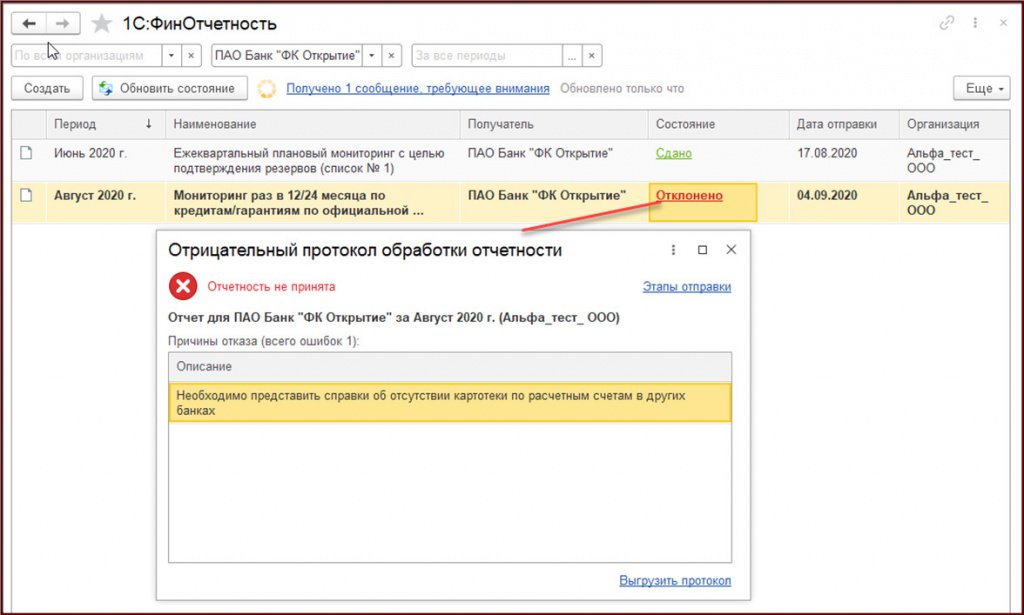Viewport: 1024px width, 615px height.
Task: Clear the bank recipient filter
Action: (x=392, y=56)
